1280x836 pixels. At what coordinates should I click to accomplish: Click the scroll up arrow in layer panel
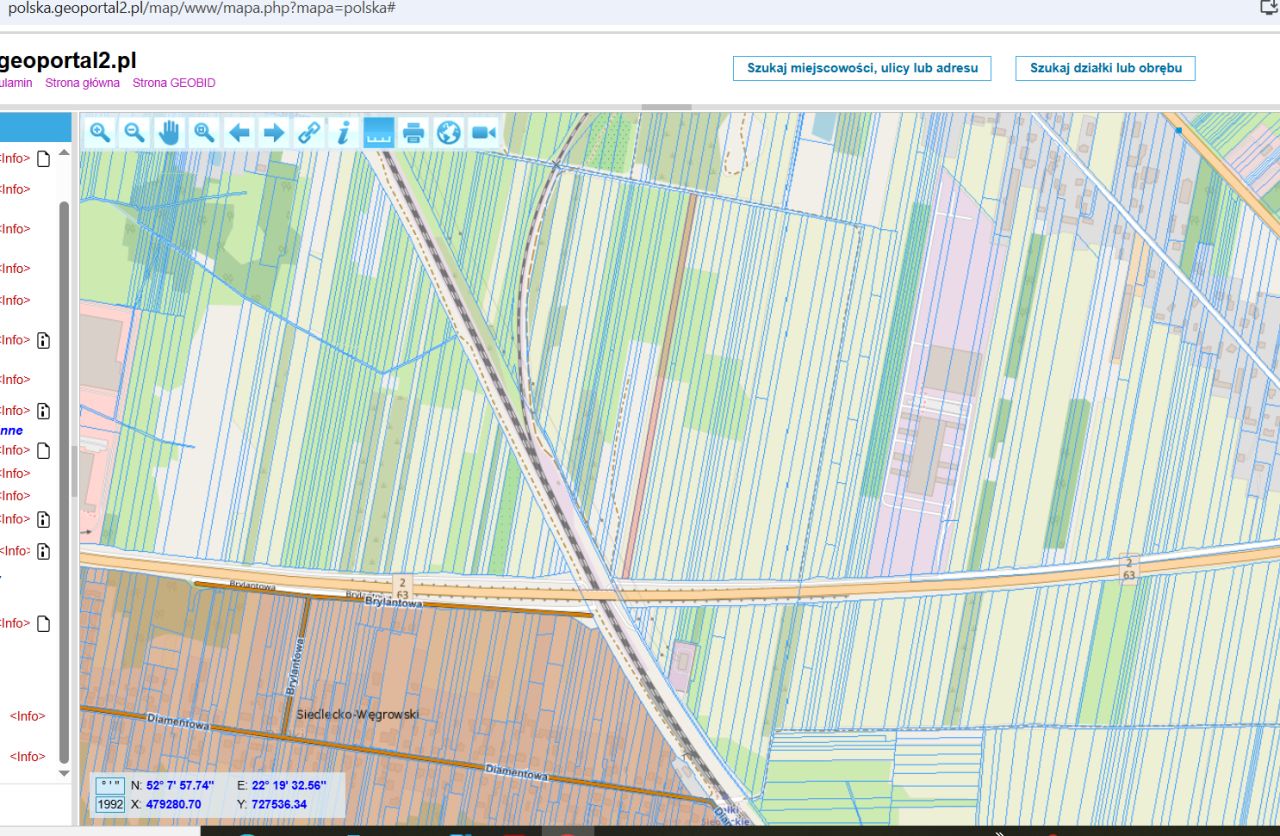64,153
